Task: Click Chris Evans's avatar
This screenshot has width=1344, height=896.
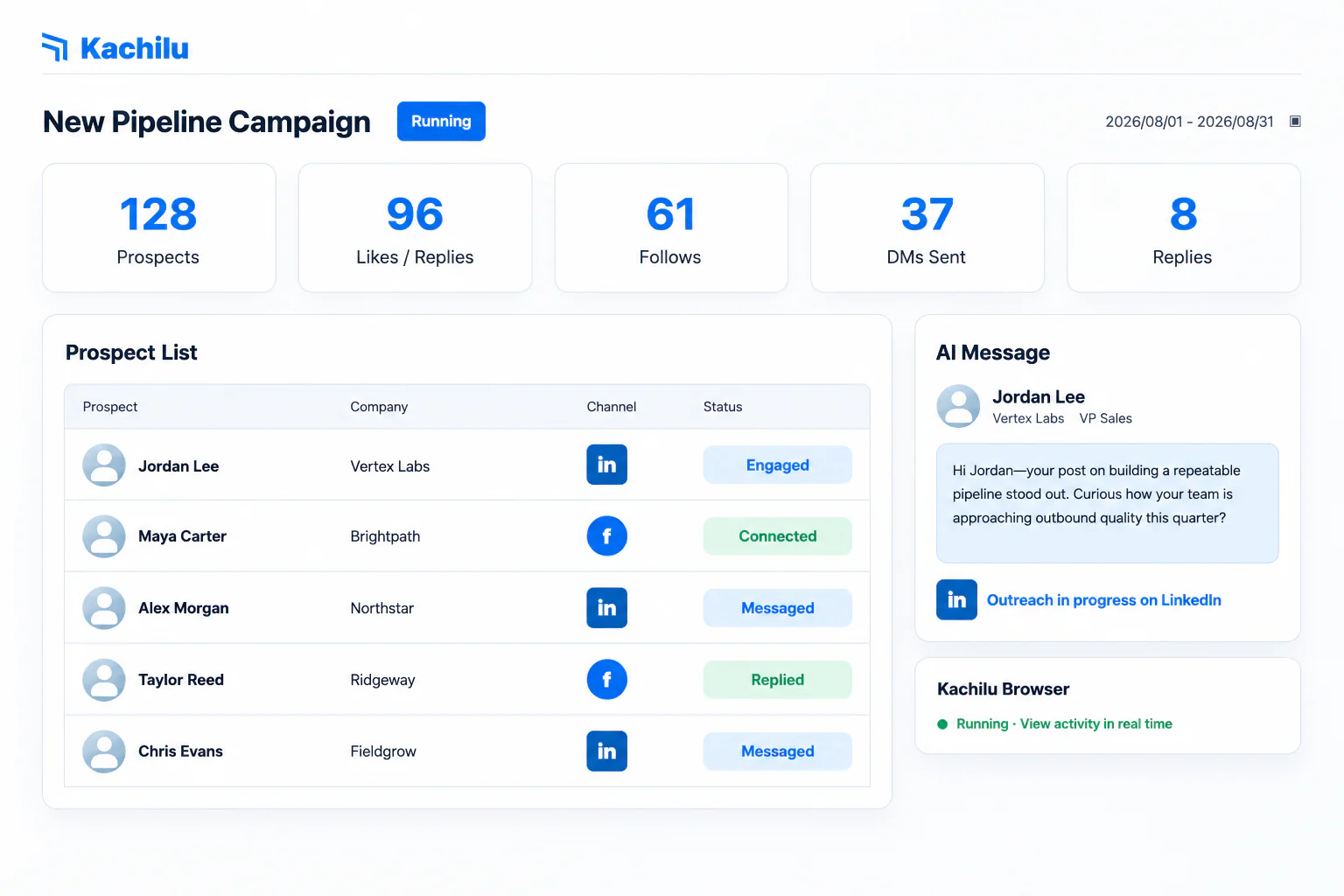Action: click(x=104, y=752)
